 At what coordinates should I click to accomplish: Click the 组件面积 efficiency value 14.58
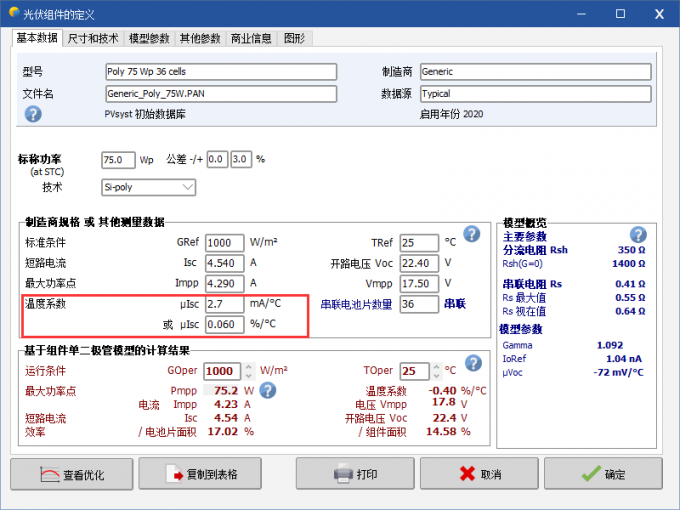[441, 432]
